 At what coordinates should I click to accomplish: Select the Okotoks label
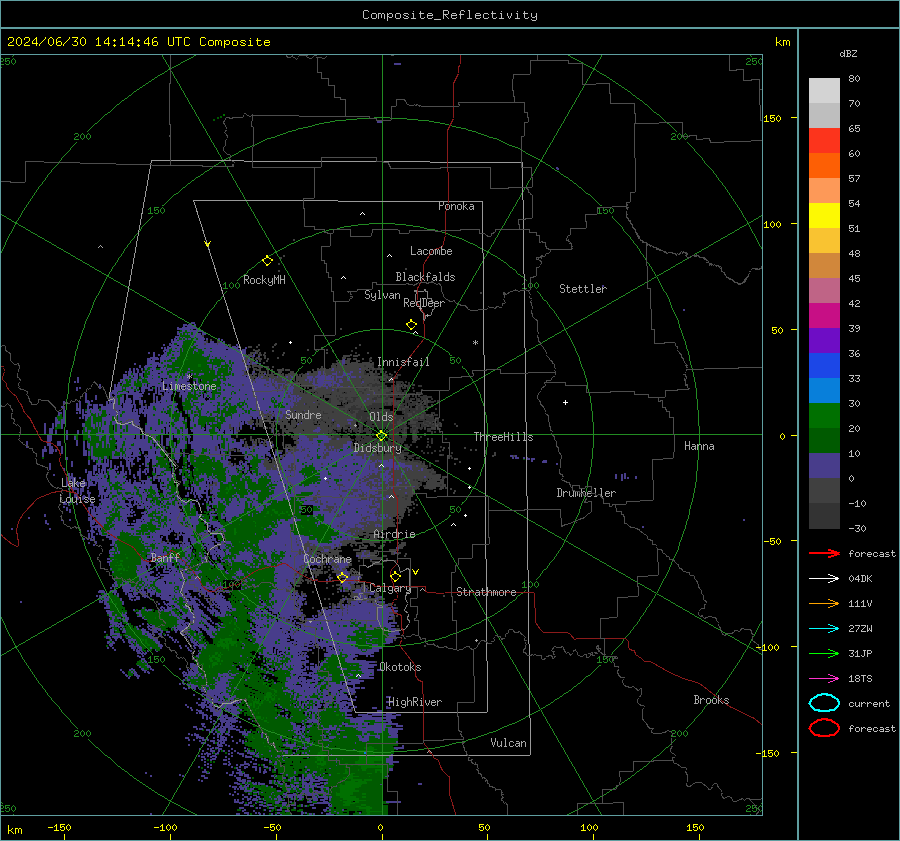pyautogui.click(x=400, y=667)
